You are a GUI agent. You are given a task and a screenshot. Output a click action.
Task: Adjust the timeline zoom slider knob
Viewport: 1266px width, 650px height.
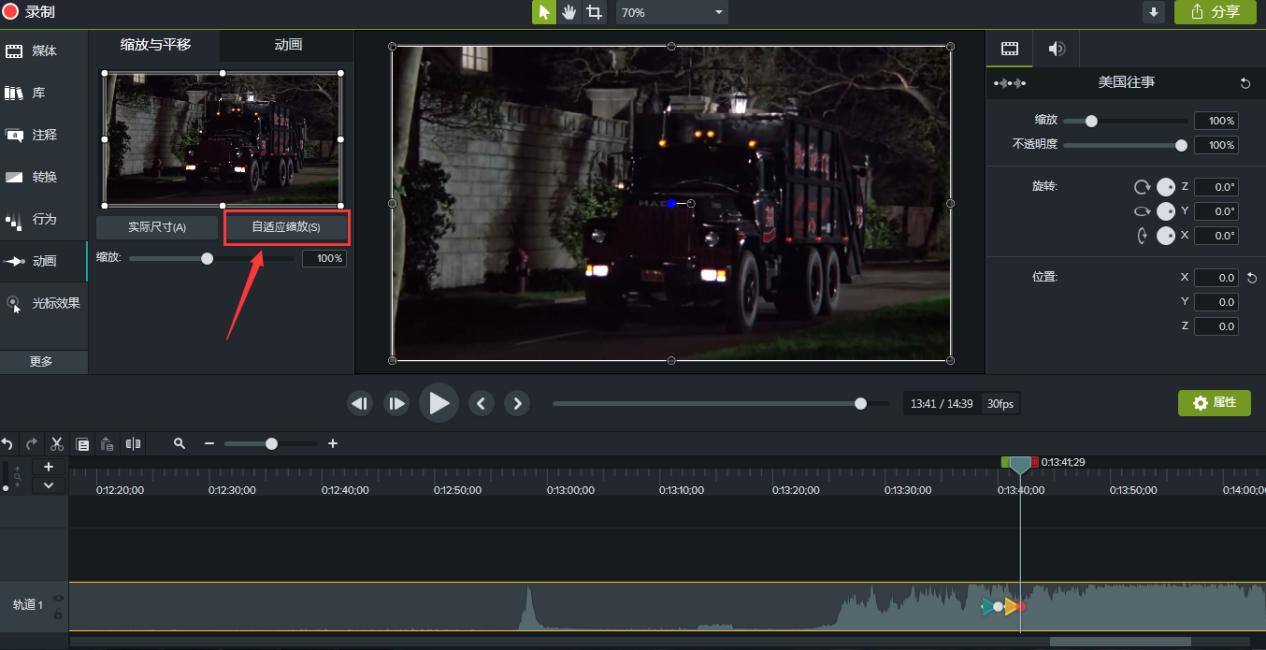click(x=271, y=443)
